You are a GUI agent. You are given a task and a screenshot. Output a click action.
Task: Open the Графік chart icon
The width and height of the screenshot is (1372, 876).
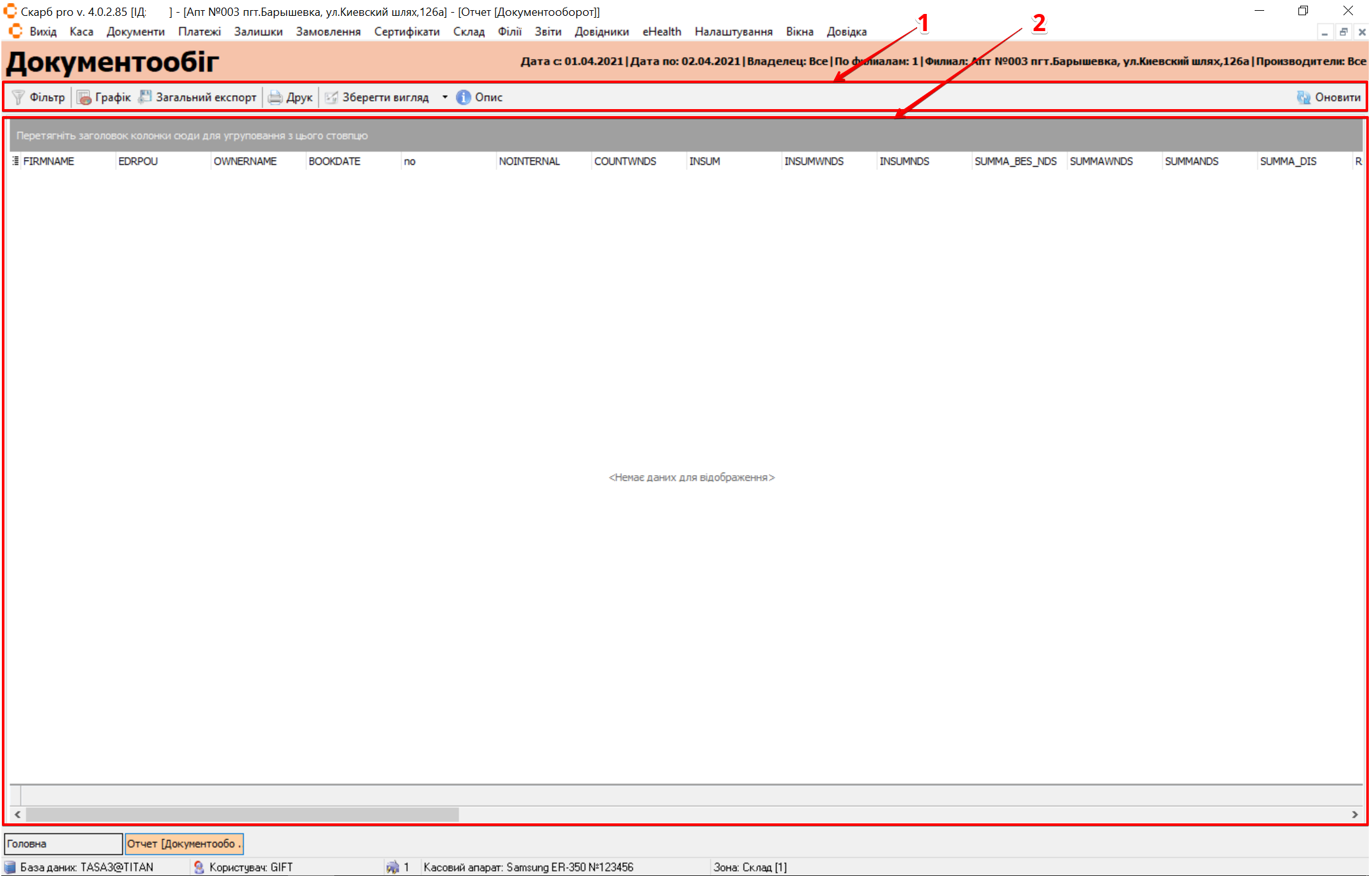click(84, 97)
